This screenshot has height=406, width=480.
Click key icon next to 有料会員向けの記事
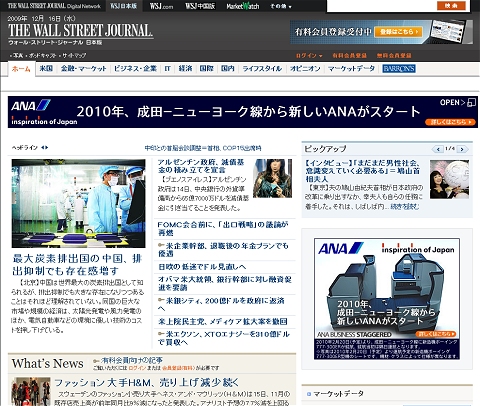tap(96, 360)
